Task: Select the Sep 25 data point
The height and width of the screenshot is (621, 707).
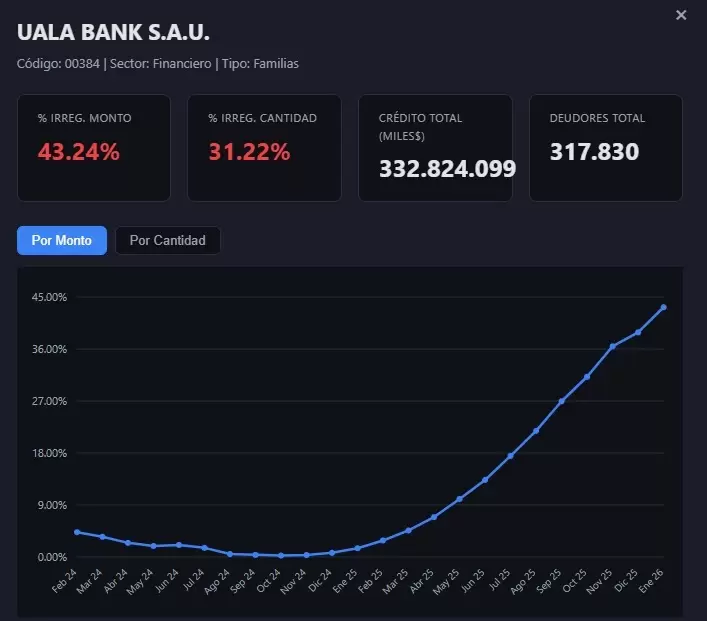Action: pyautogui.click(x=562, y=401)
